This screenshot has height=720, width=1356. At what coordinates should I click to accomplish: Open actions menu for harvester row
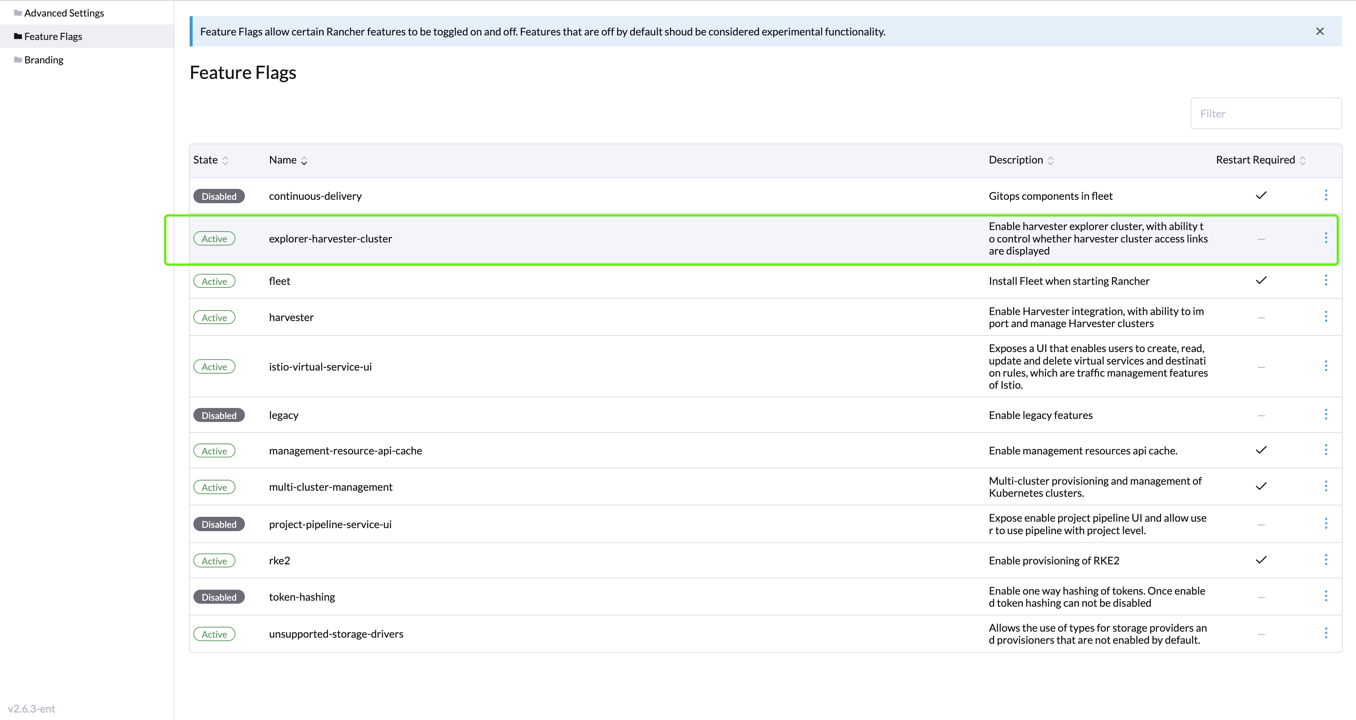pos(1326,316)
